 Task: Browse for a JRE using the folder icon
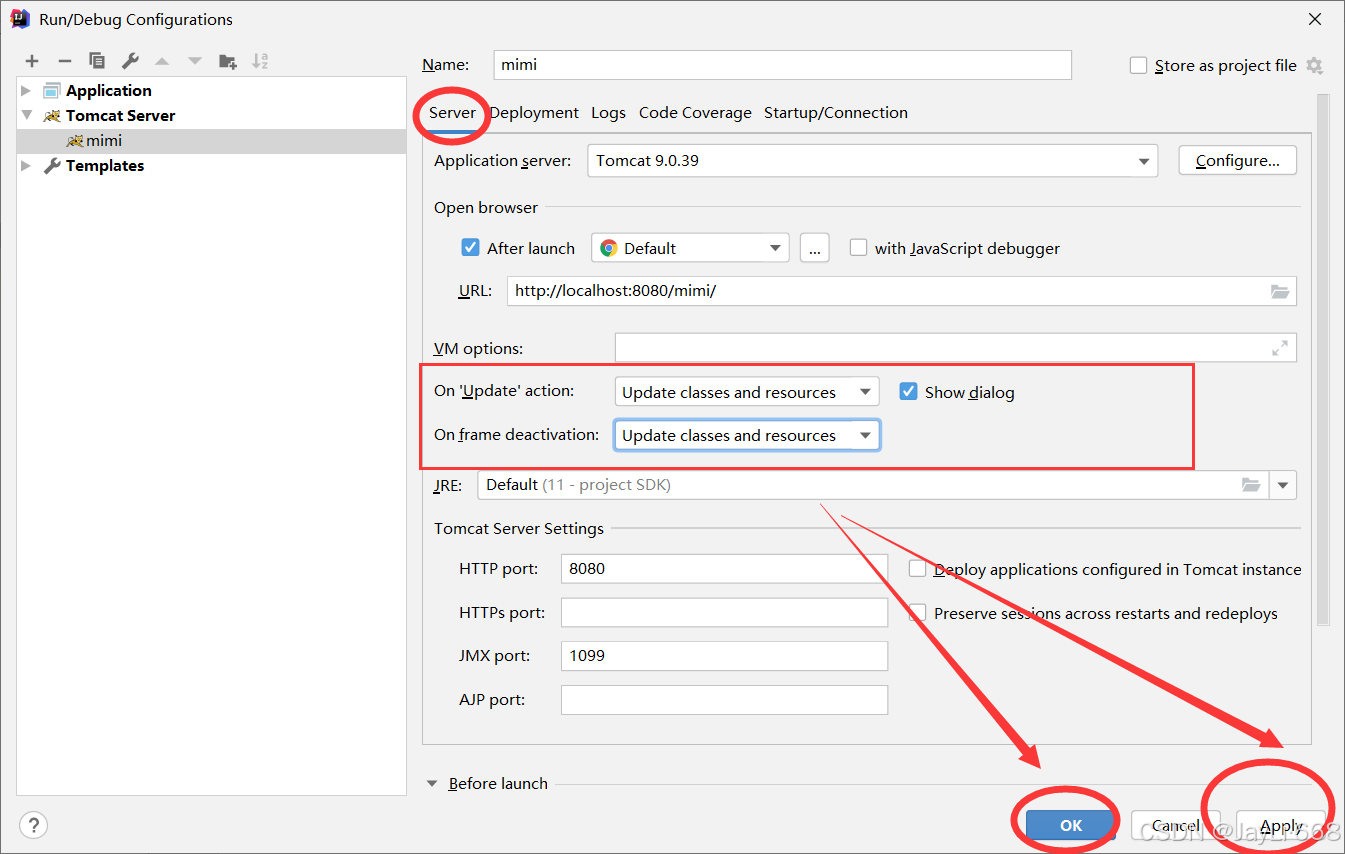point(1251,485)
